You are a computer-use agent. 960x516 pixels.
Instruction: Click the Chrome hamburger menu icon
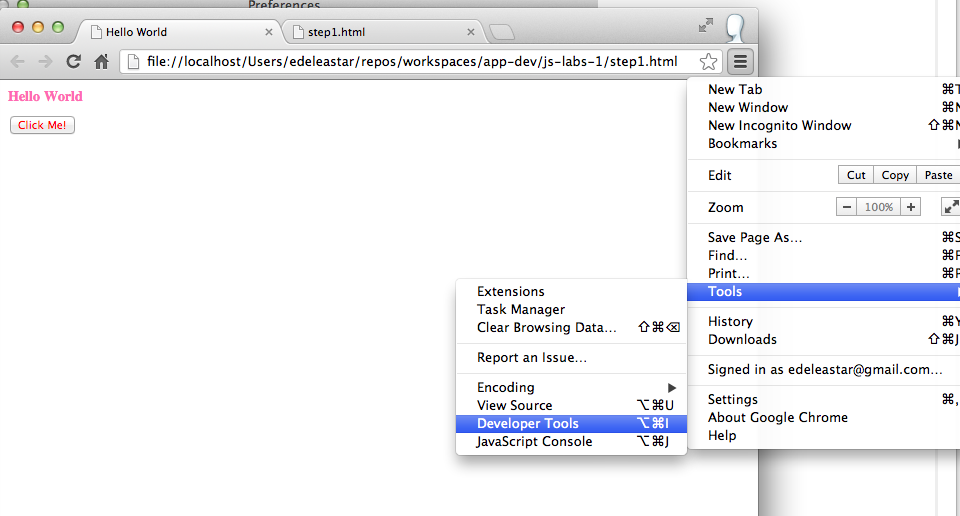740,62
